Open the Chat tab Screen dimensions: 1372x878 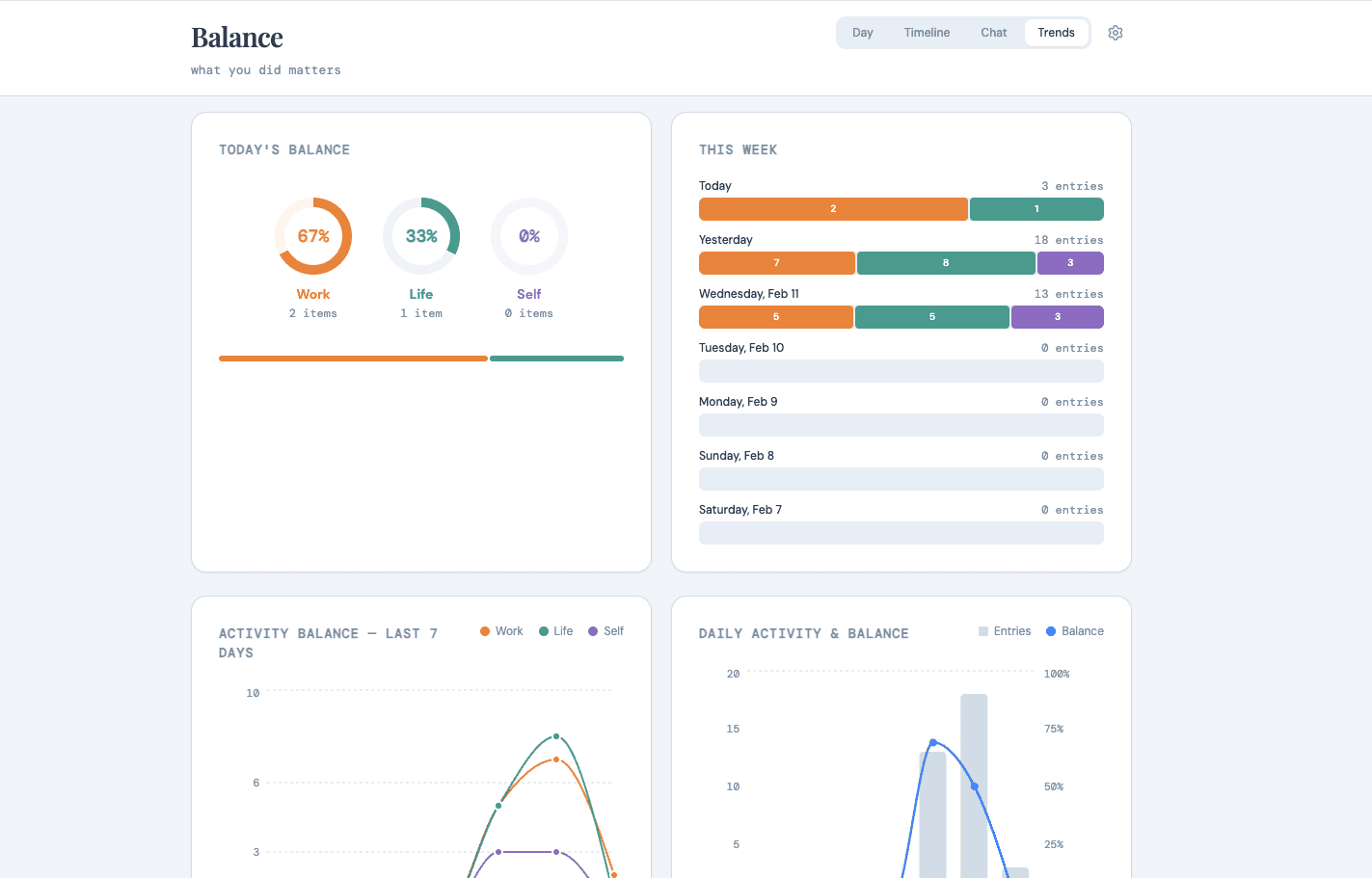coord(994,33)
